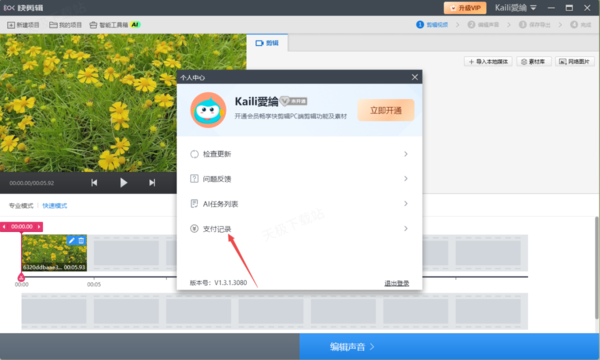Skip to previous frame in preview
Screen dimensions: 600x360
94,183
